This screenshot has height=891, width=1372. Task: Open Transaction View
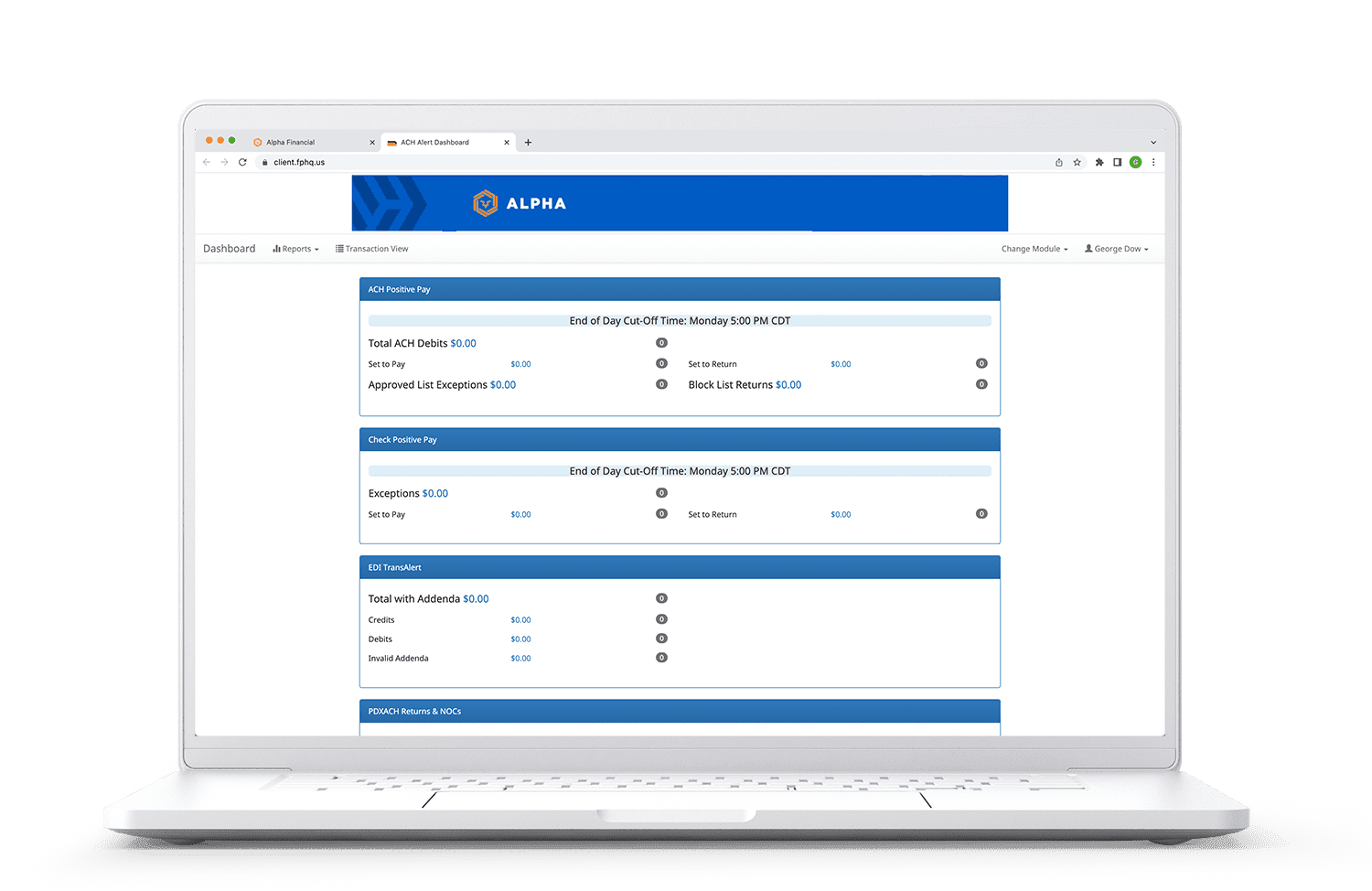click(372, 249)
